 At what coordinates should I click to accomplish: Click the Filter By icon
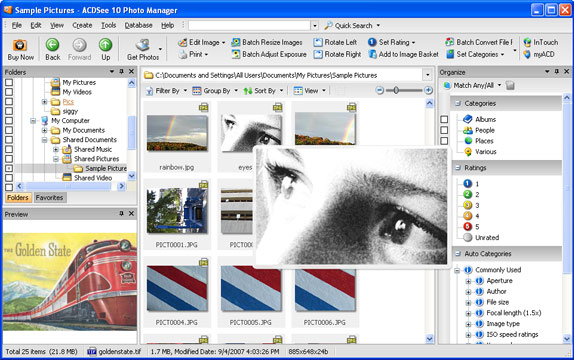(149, 91)
